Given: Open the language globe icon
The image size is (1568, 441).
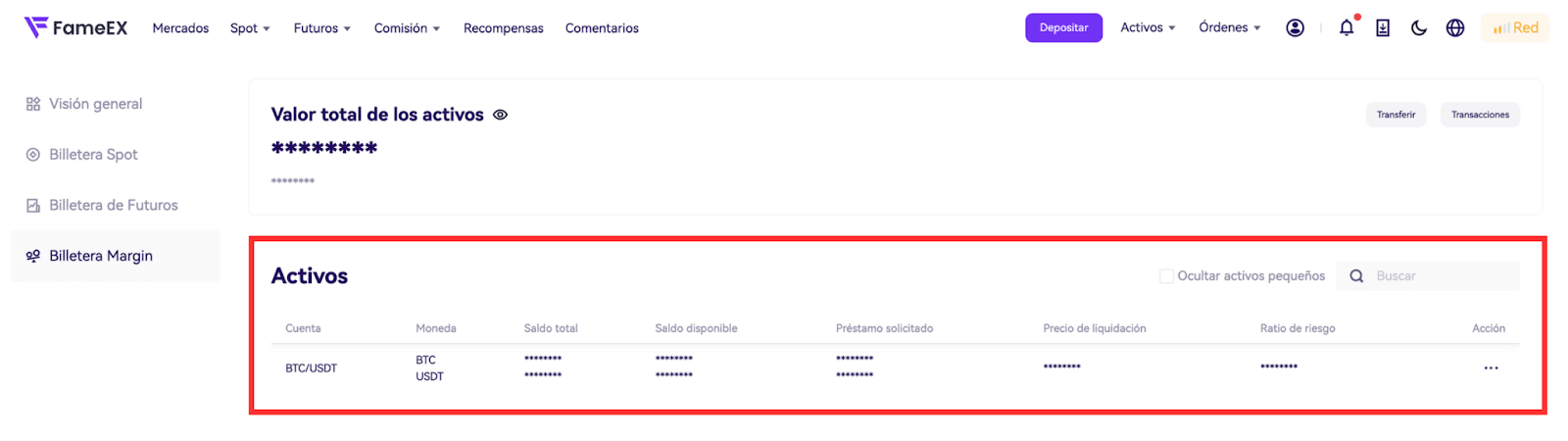Looking at the screenshot, I should (1455, 28).
